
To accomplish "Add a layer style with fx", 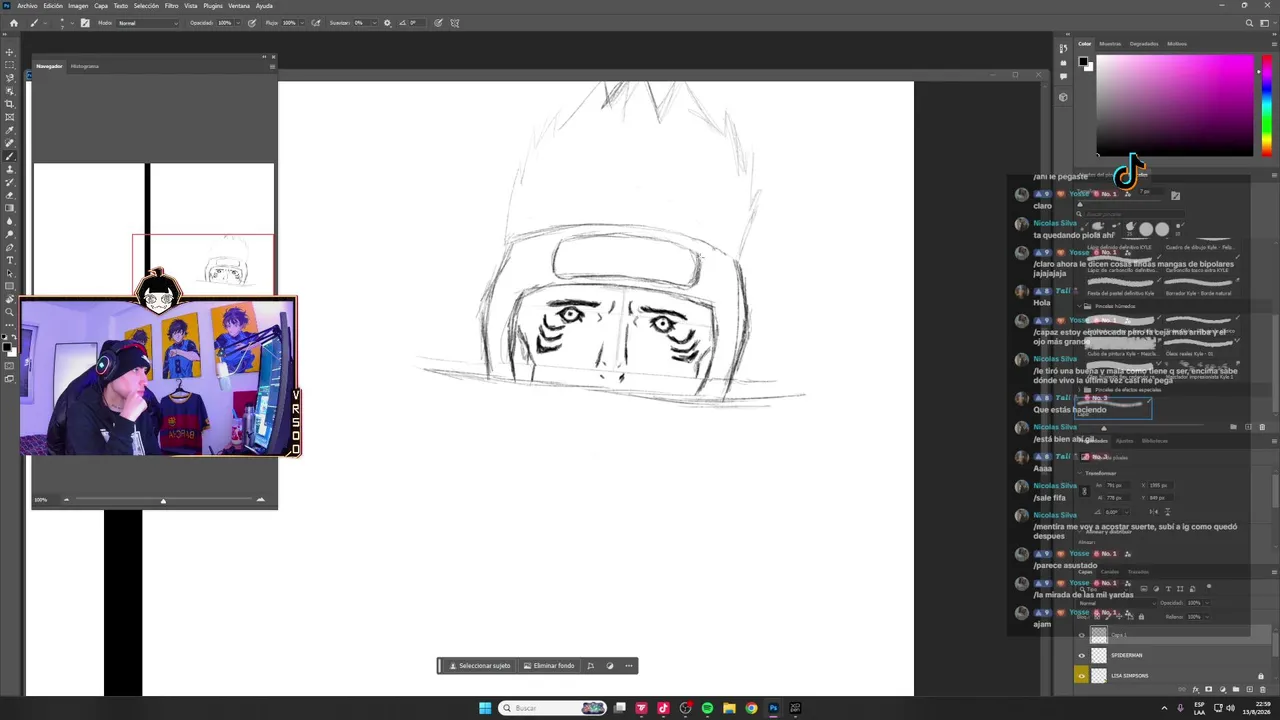I will (1196, 689).
